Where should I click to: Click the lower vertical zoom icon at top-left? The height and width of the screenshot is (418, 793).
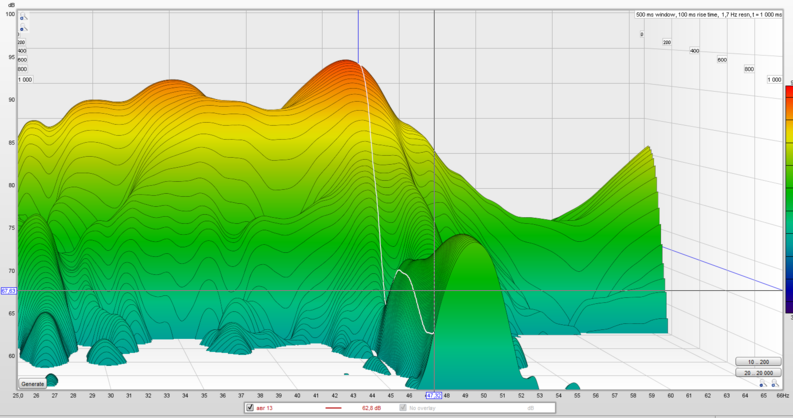[22, 27]
